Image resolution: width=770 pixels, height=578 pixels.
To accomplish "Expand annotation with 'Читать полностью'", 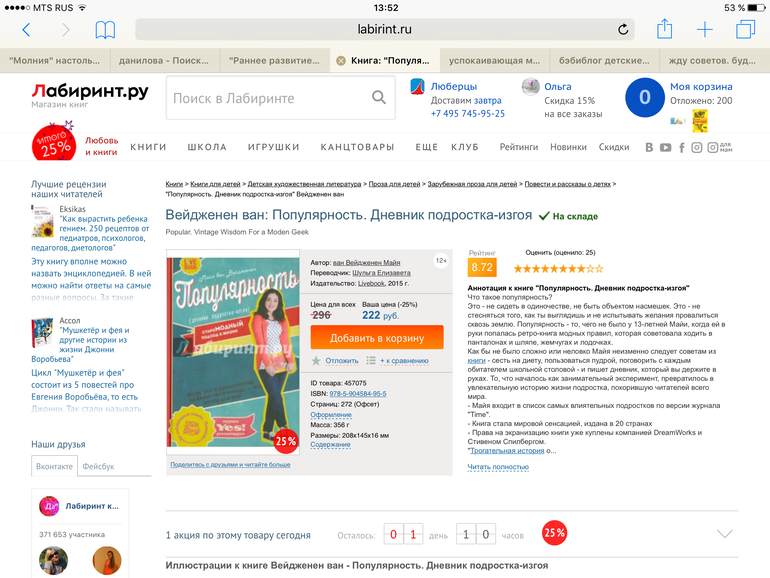I will 498,467.
